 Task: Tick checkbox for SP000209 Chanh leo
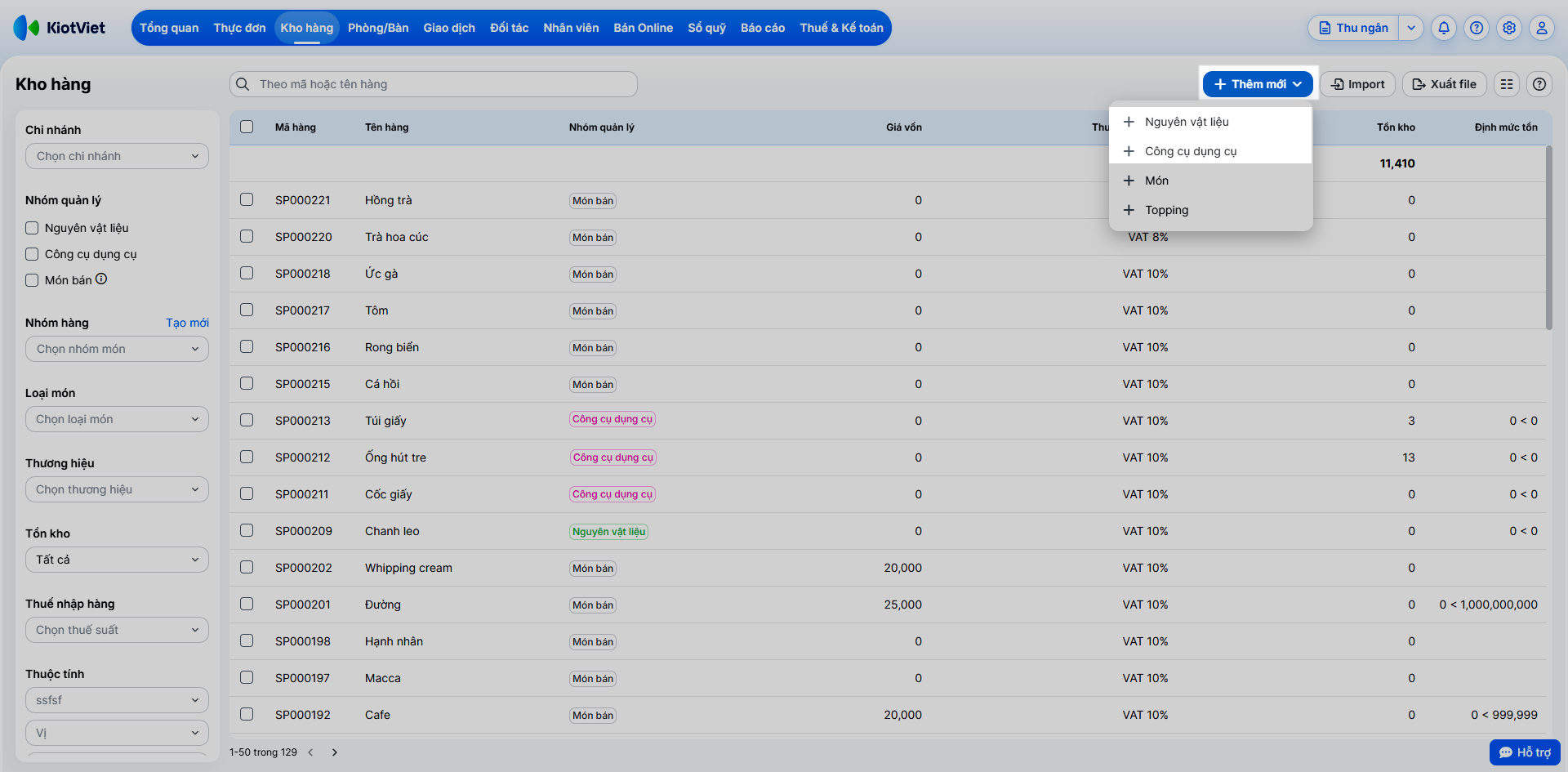pos(247,530)
